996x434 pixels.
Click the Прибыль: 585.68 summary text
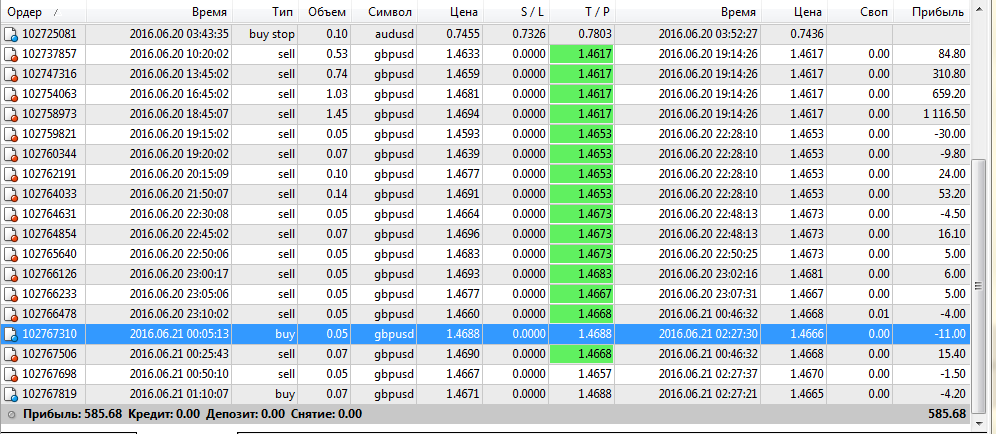point(72,414)
